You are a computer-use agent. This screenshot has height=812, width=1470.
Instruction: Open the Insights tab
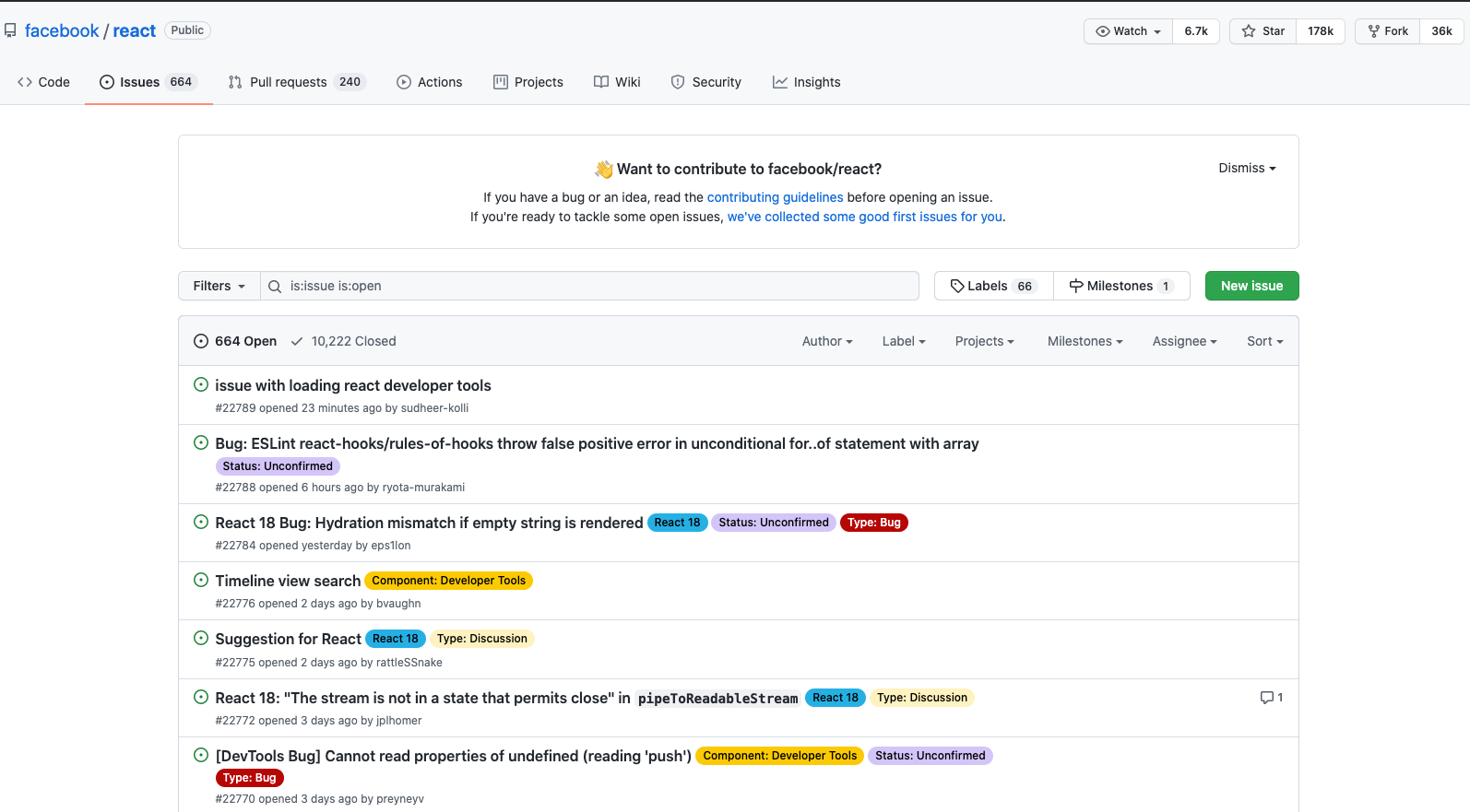pos(807,82)
